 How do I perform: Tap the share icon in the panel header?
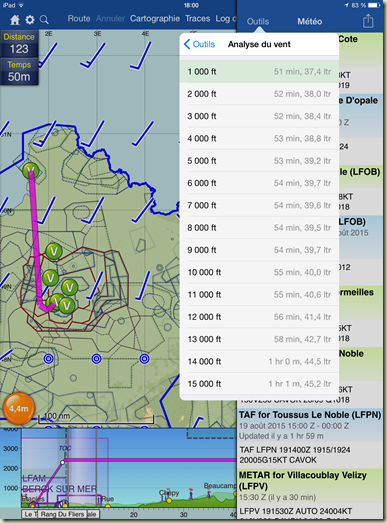[x=368, y=21]
